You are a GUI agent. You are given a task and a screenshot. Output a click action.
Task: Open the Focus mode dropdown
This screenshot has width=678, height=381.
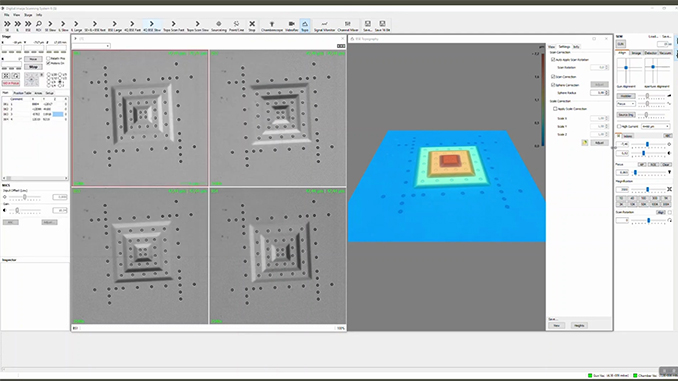(x=626, y=104)
